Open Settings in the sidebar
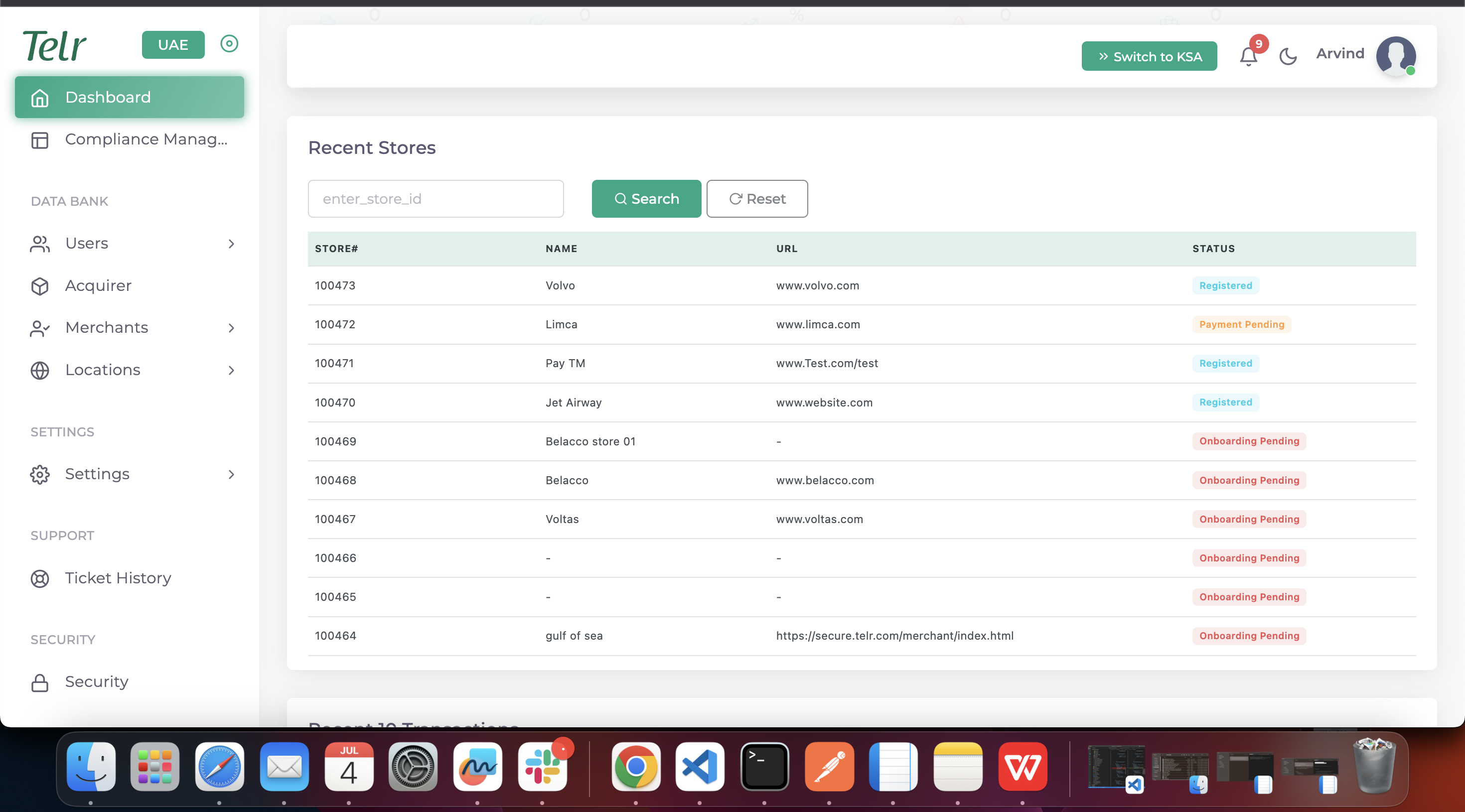This screenshot has width=1465, height=812. coord(130,474)
